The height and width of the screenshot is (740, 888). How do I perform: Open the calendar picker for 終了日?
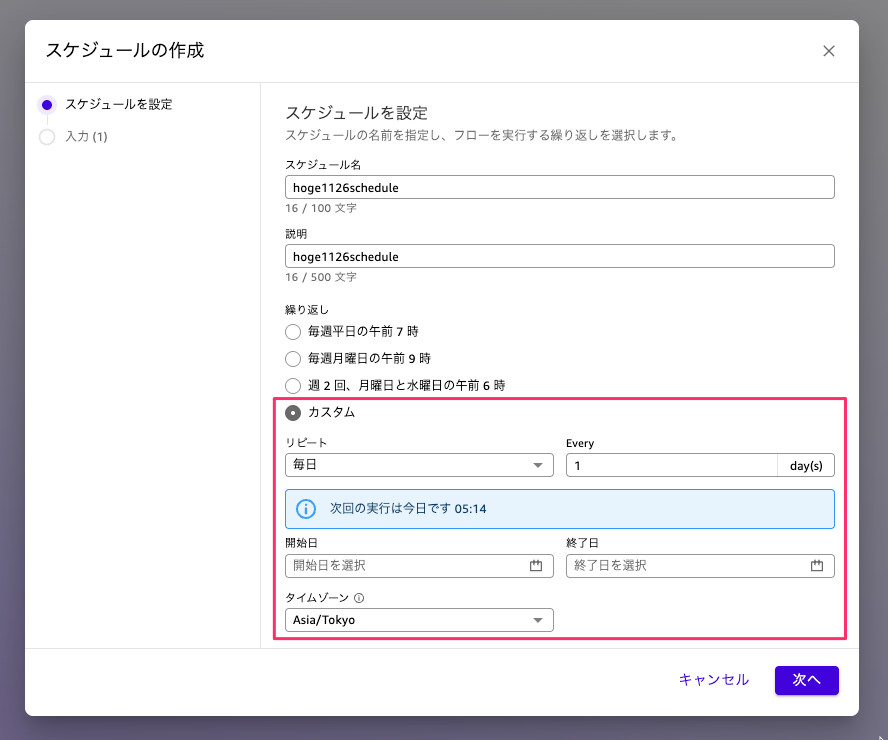pyautogui.click(x=817, y=565)
